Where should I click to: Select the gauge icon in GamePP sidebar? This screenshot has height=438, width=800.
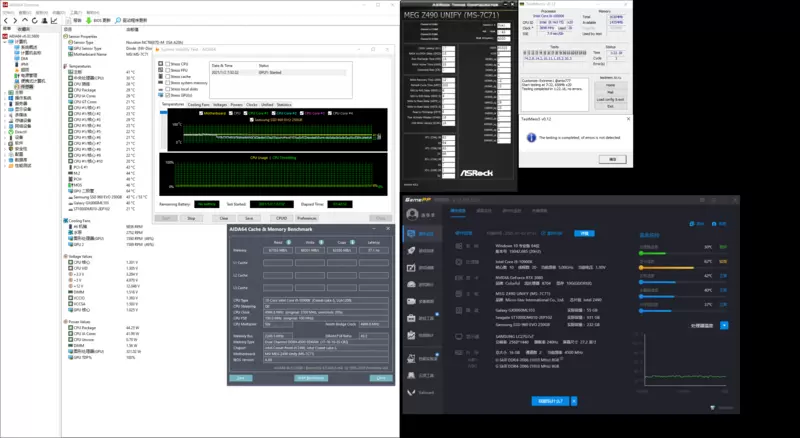[411, 284]
